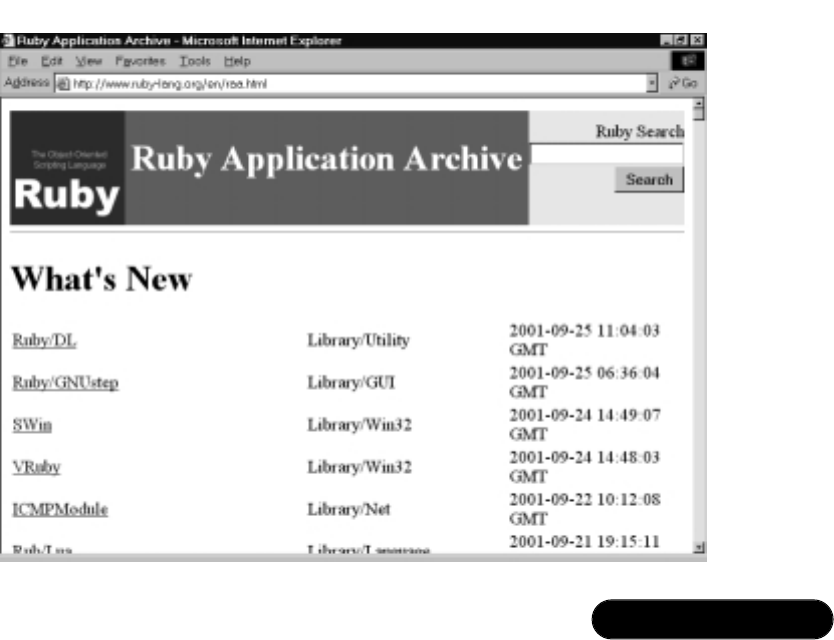Click the Ruby Application Archive banner title
Screen dimensions: 834x640
click(327, 159)
